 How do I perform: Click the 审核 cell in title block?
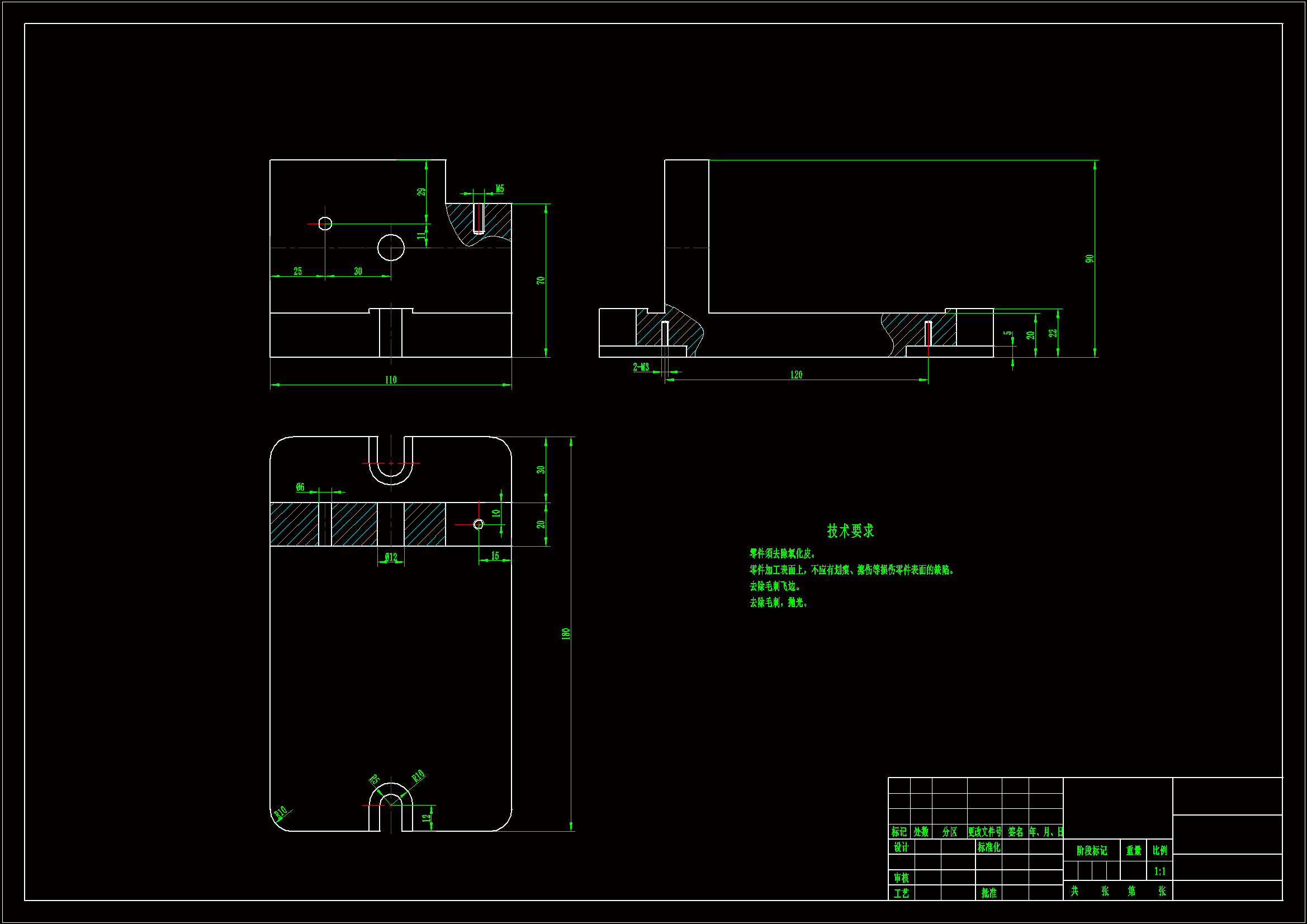pos(901,878)
